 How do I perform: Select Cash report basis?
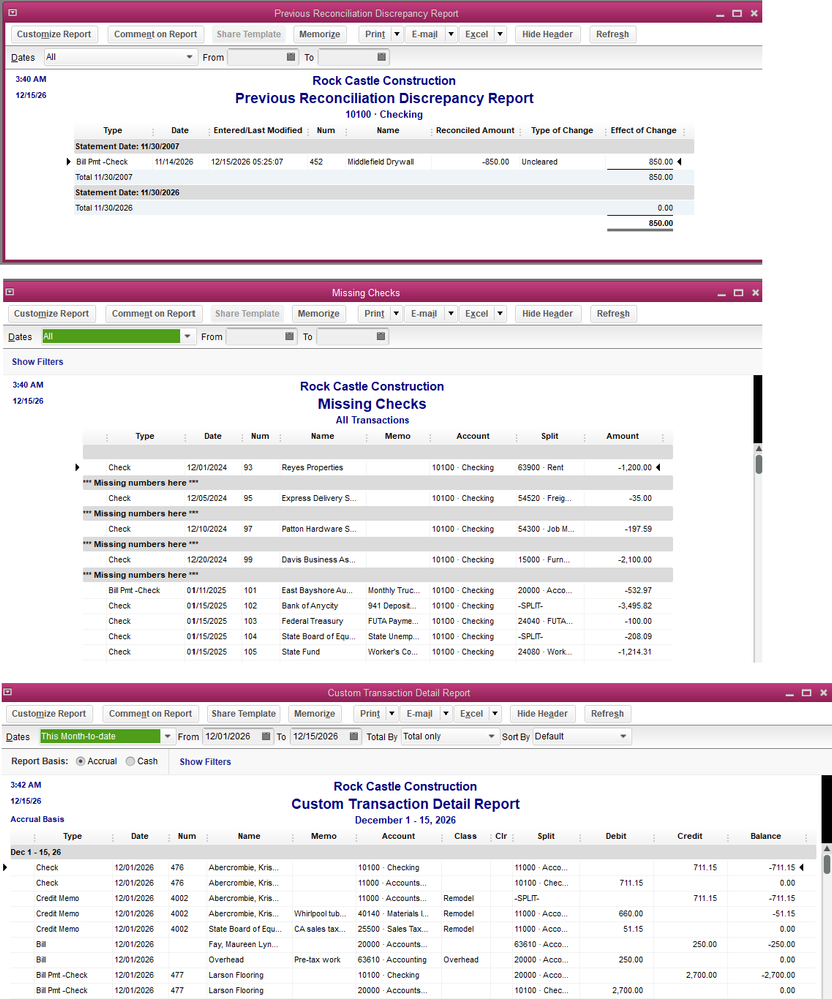pyautogui.click(x=130, y=761)
